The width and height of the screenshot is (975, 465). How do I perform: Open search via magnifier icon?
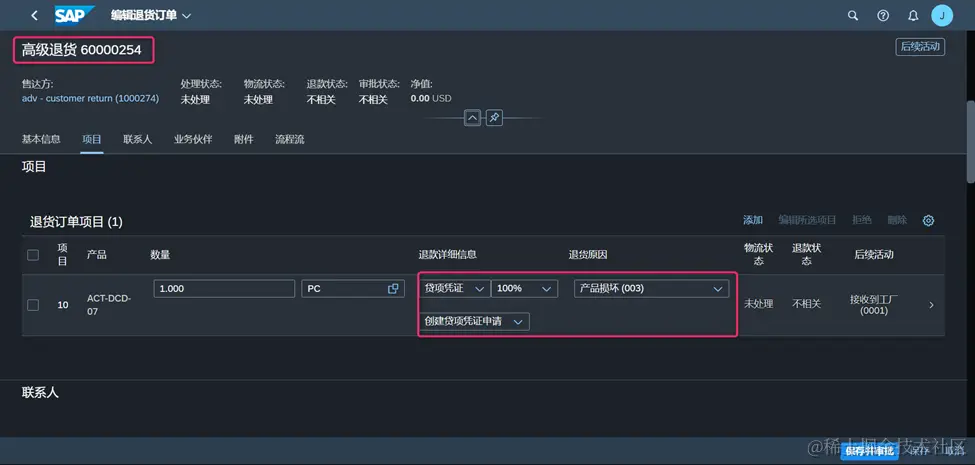coord(853,16)
